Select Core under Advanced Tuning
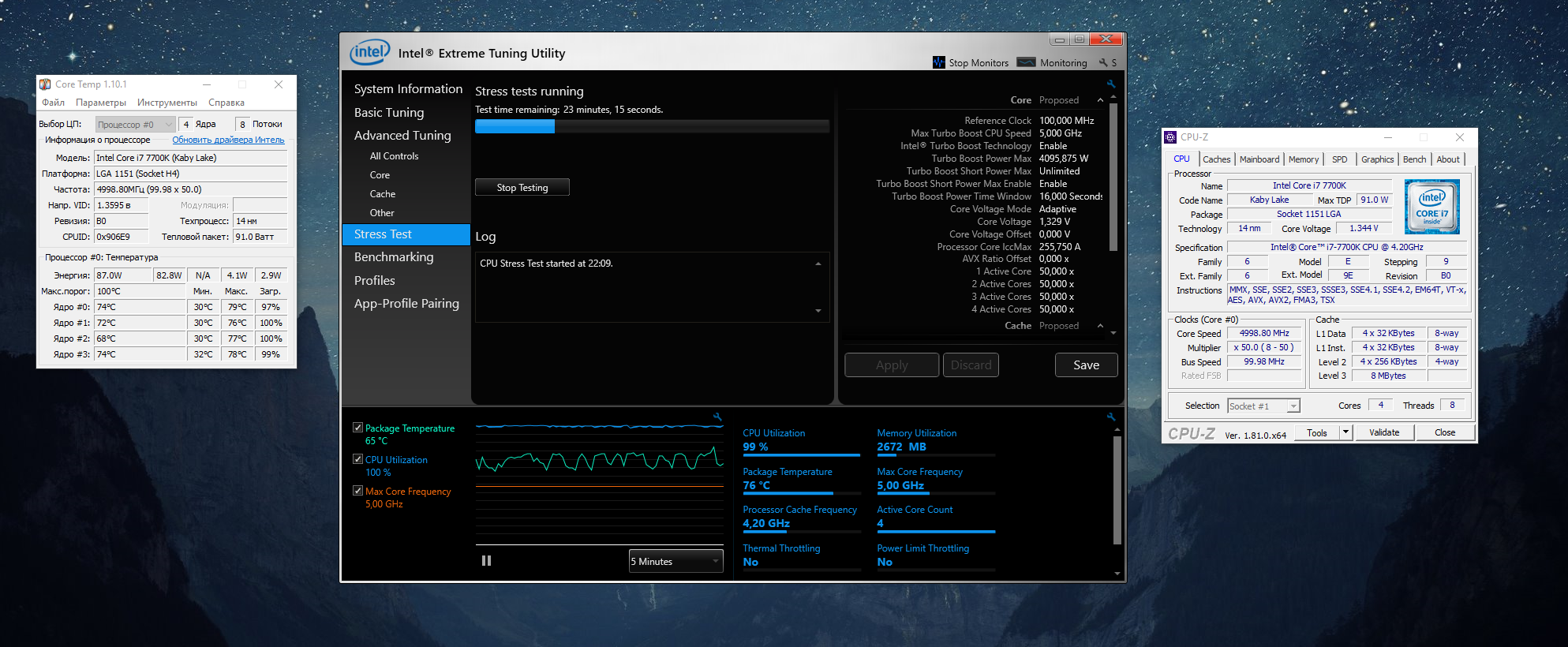Viewport: 1568px width, 647px height. click(x=380, y=175)
